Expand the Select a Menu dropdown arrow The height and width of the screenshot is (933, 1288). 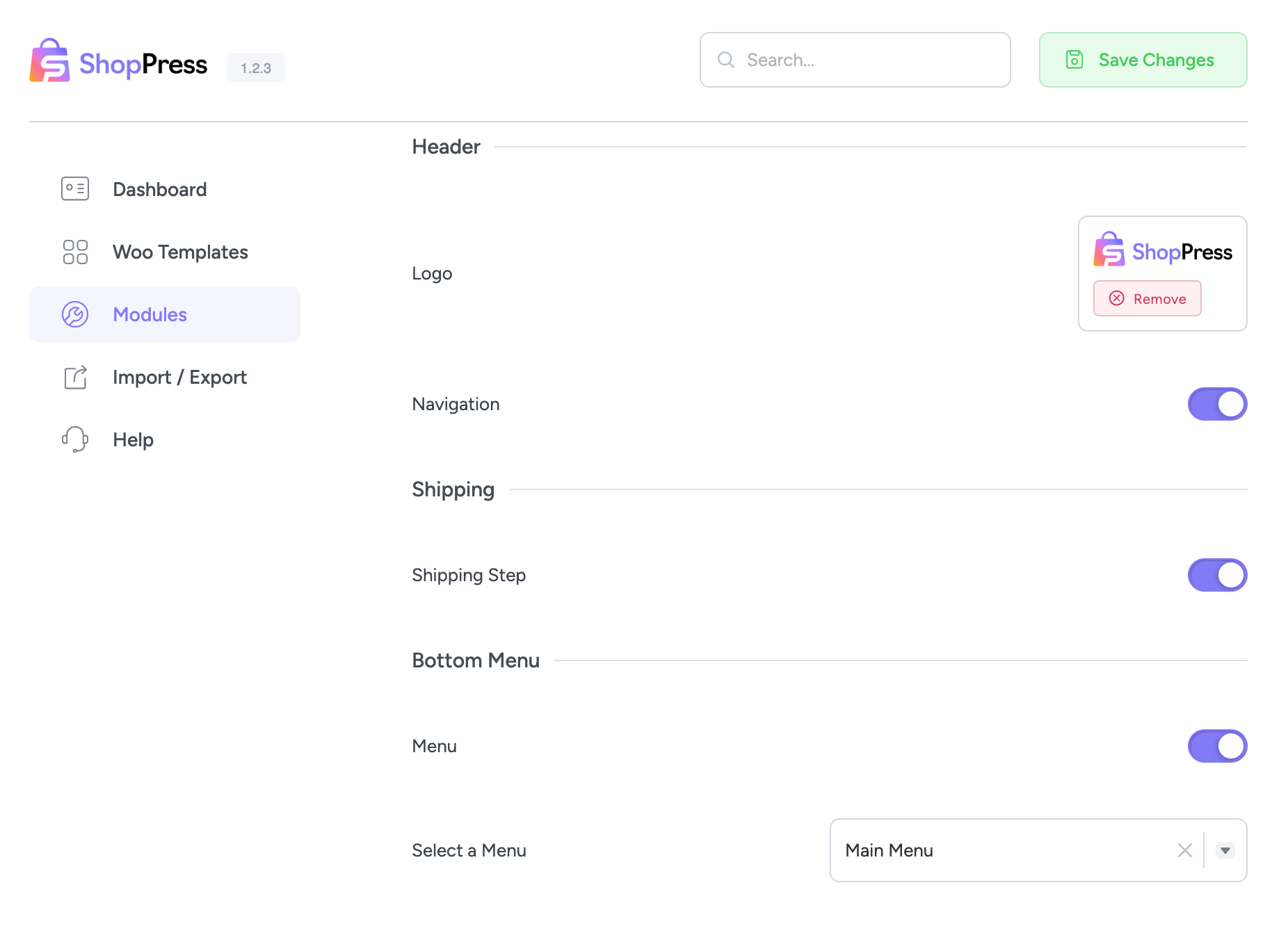1225,850
